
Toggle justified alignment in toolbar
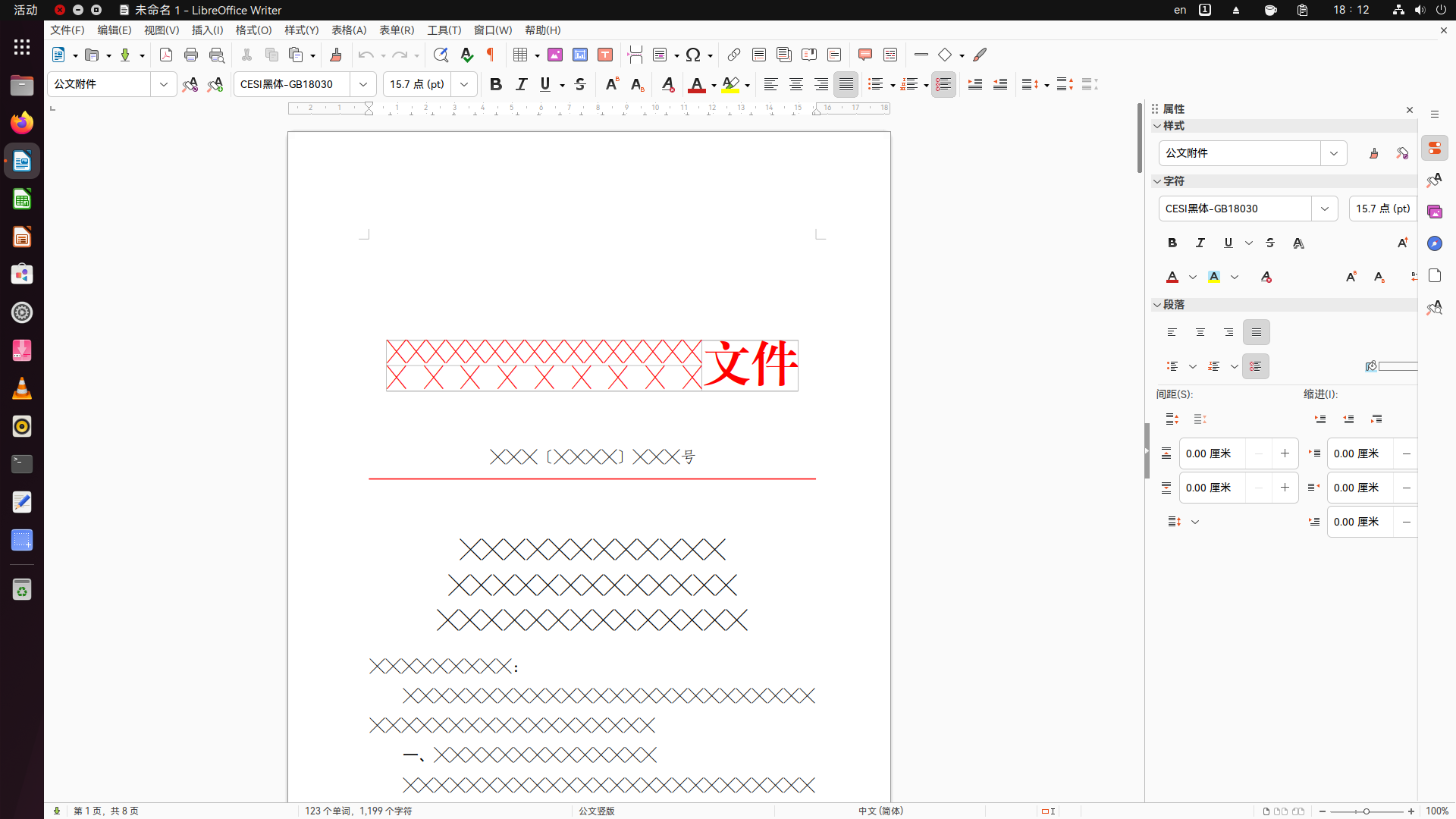[846, 84]
